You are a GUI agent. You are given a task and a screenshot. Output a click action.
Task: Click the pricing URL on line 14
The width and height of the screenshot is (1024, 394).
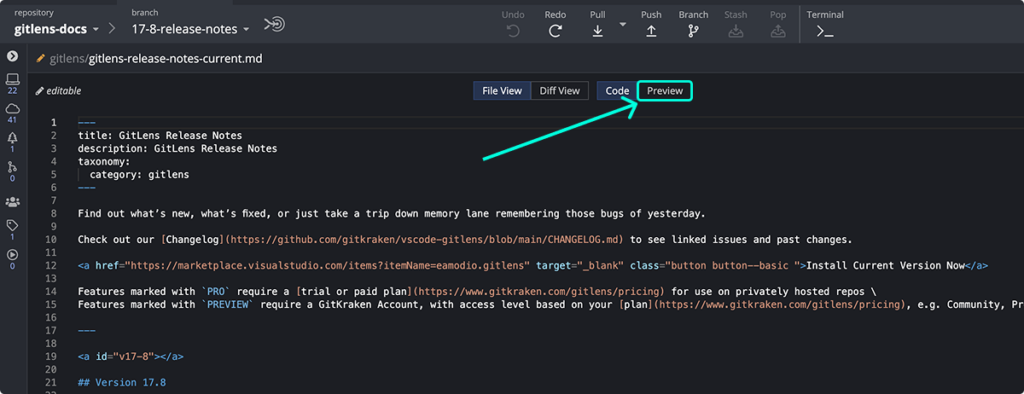coord(539,291)
